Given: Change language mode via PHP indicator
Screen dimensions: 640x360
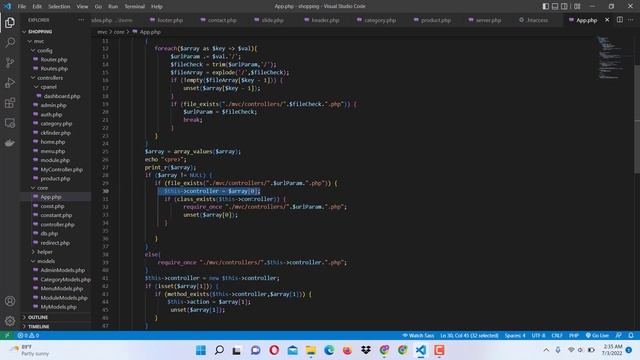Looking at the screenshot, I should point(574,335).
